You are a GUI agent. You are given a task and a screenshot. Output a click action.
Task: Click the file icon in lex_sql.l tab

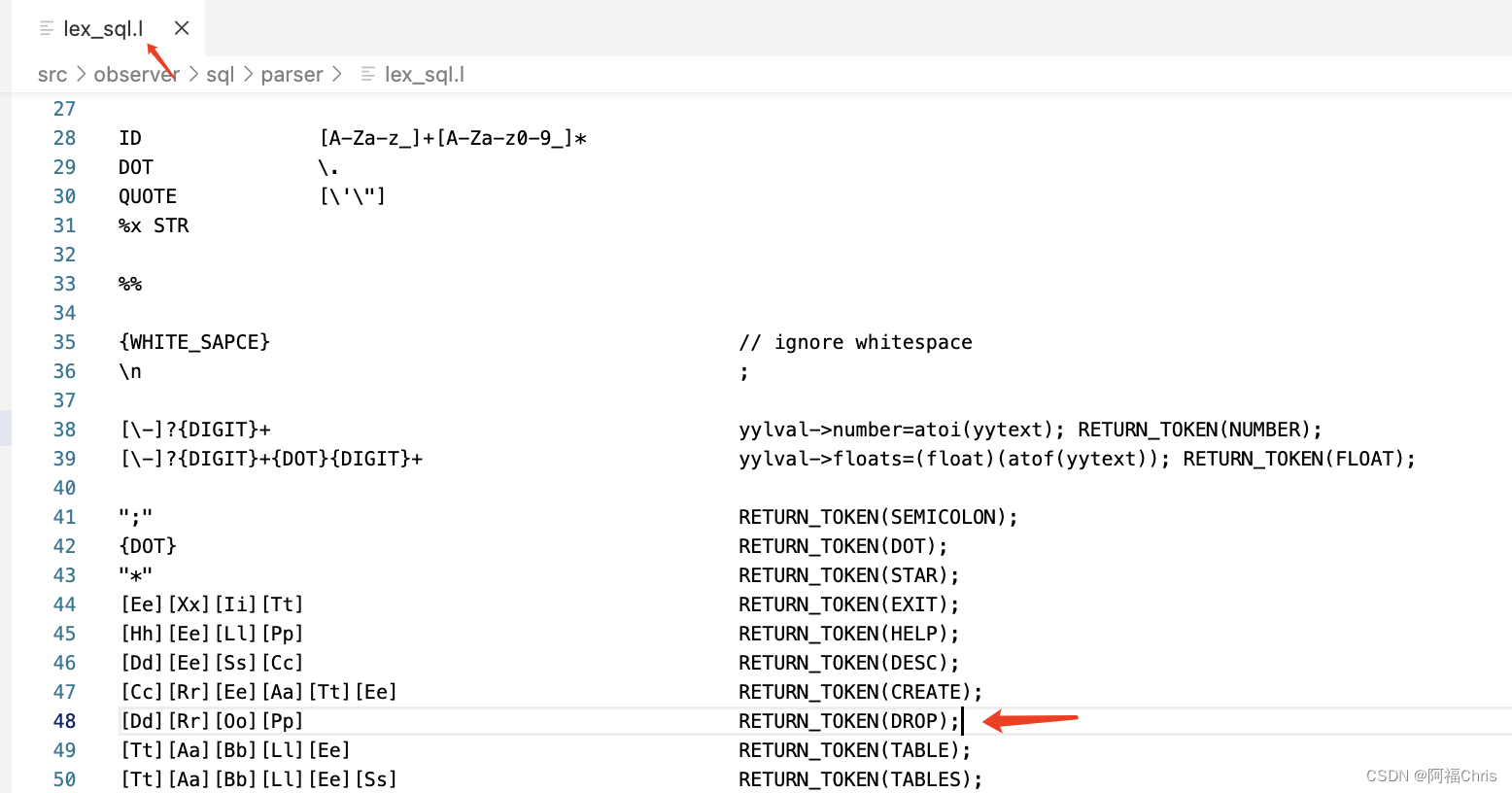(x=46, y=28)
